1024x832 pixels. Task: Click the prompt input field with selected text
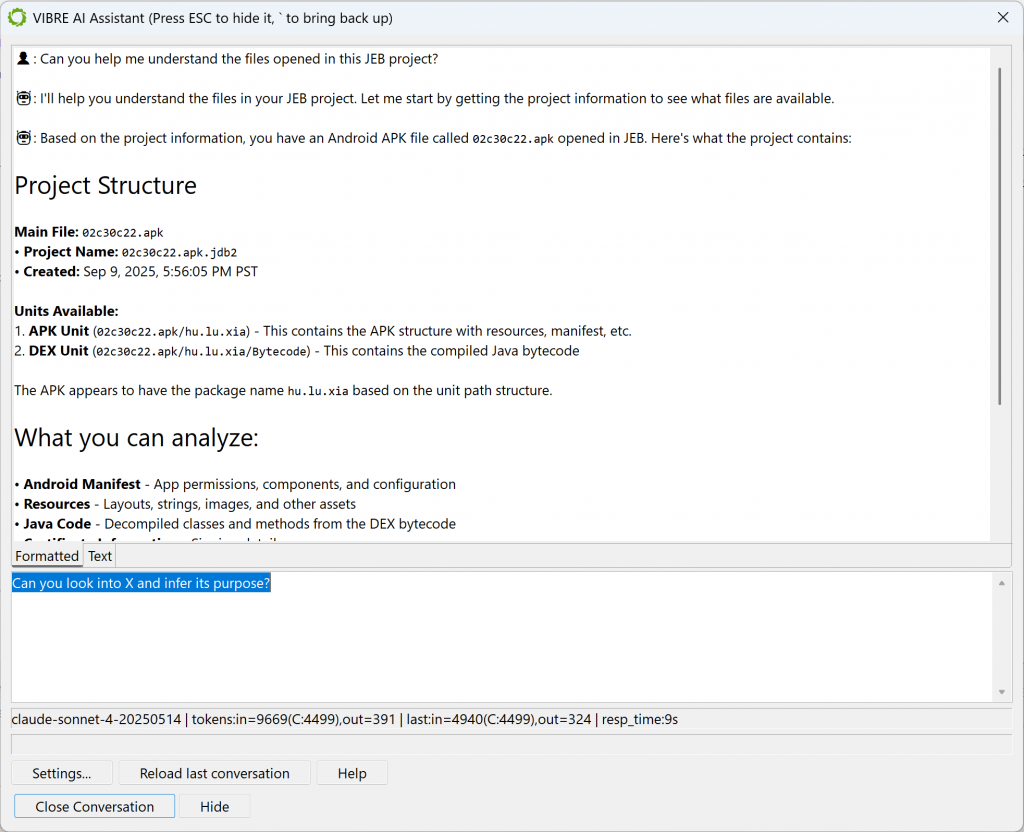(502, 637)
